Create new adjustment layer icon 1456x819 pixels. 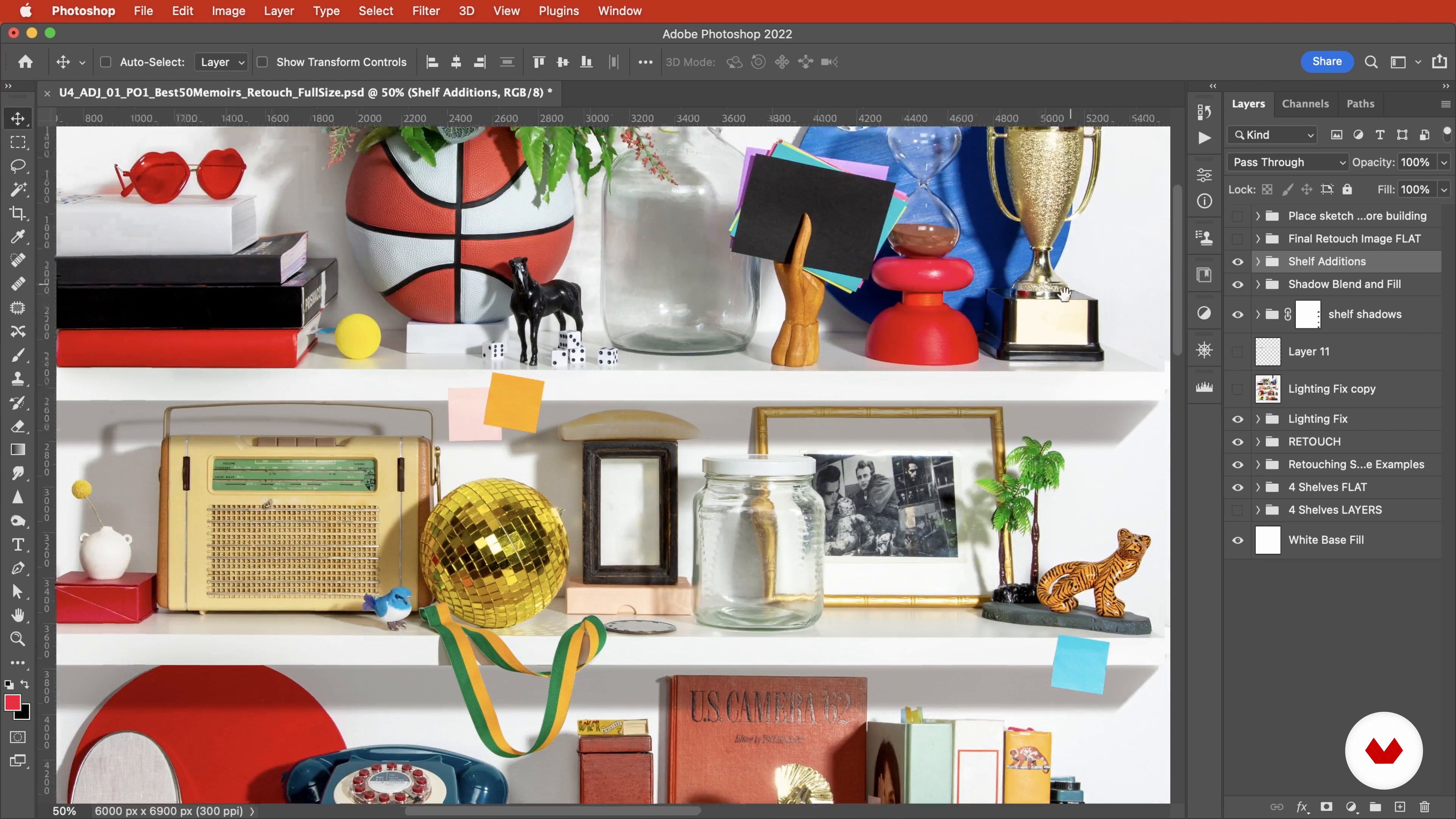pos(1351,806)
